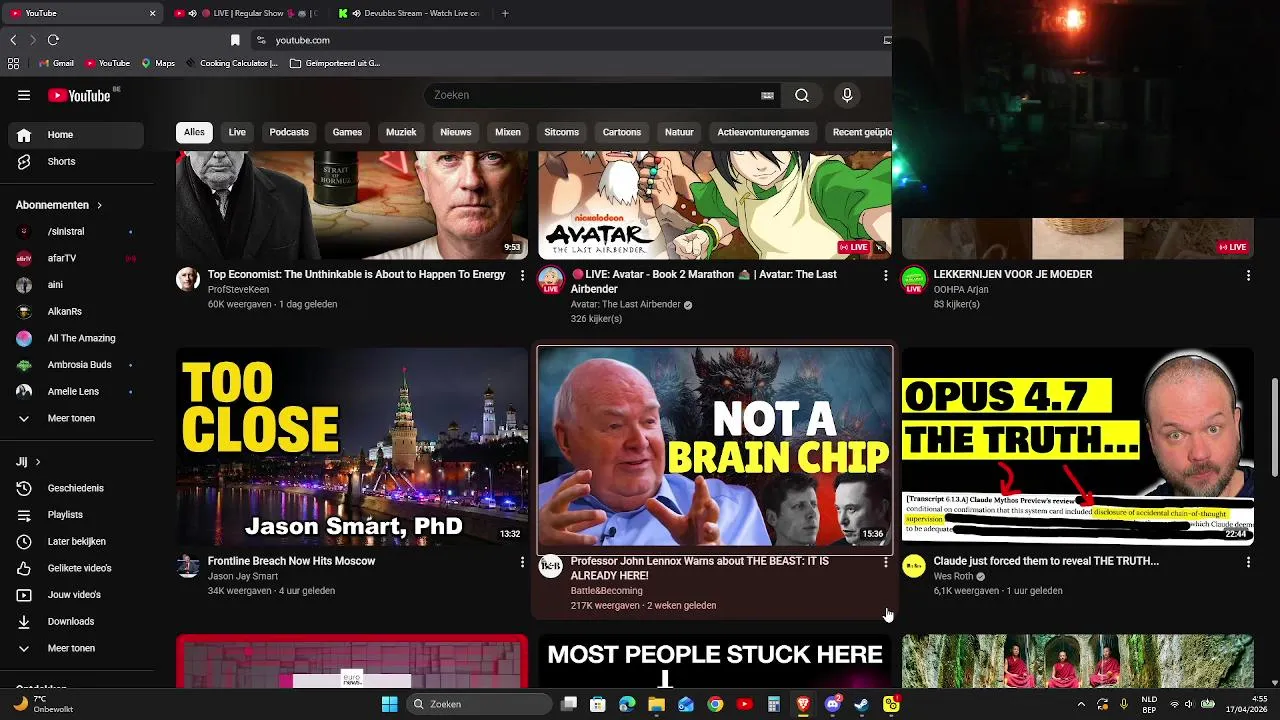Open a new browser tab
This screenshot has height=720, width=1280.
504,13
